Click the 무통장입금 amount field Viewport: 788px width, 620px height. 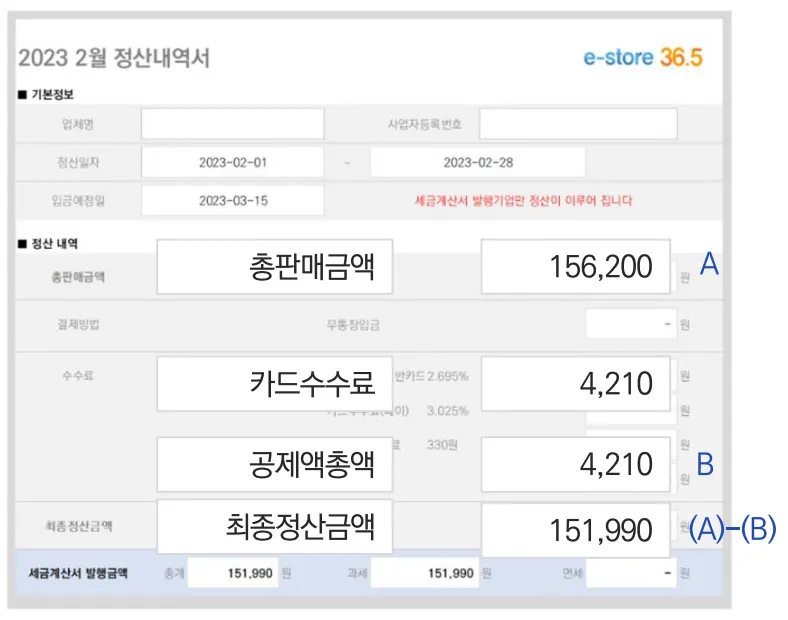tap(629, 325)
